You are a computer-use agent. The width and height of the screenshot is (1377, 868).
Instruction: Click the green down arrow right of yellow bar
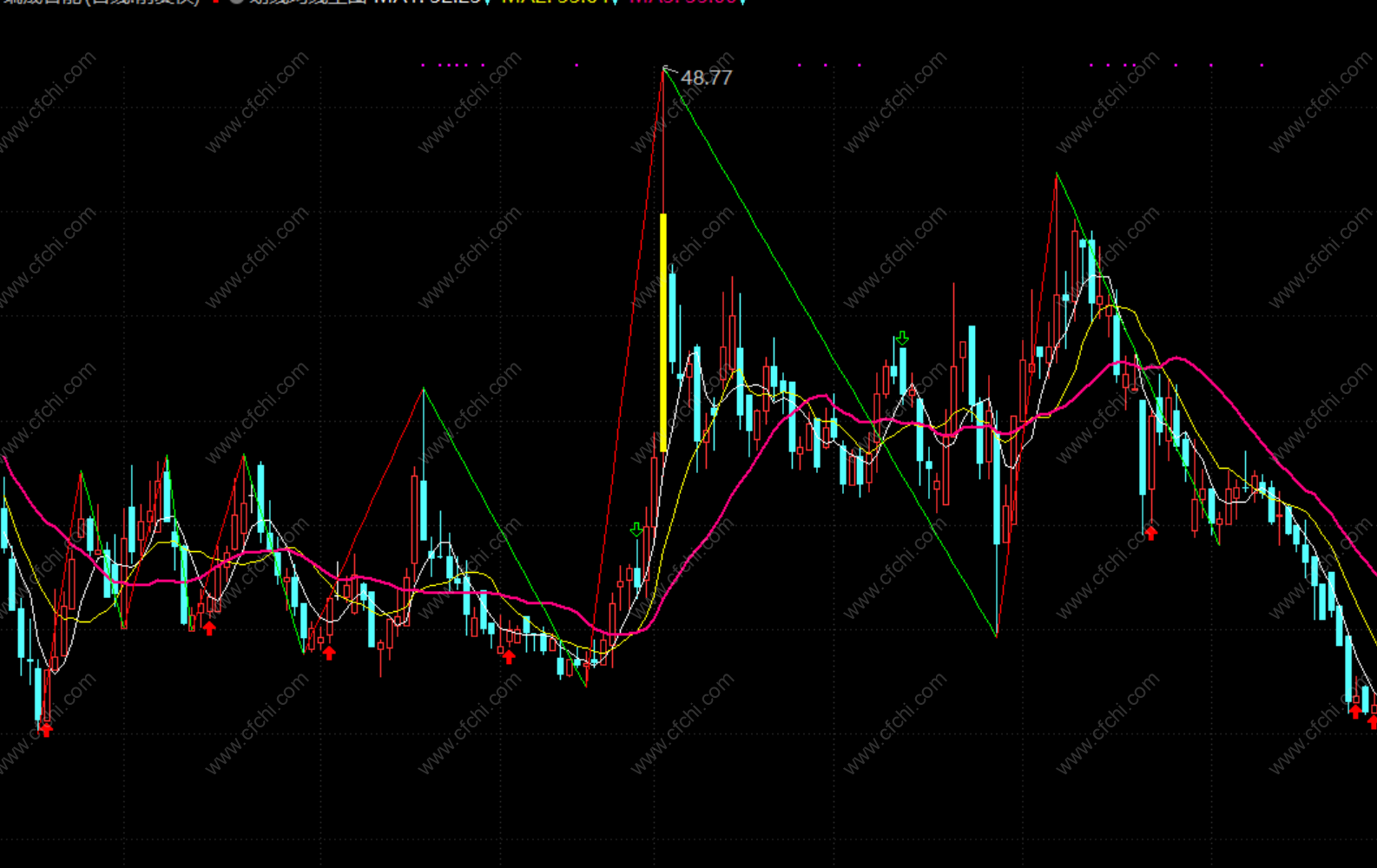click(x=902, y=338)
